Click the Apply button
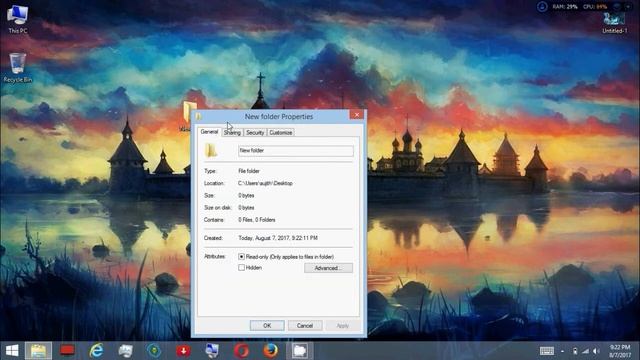Image resolution: width=640 pixels, height=360 pixels. tap(342, 326)
